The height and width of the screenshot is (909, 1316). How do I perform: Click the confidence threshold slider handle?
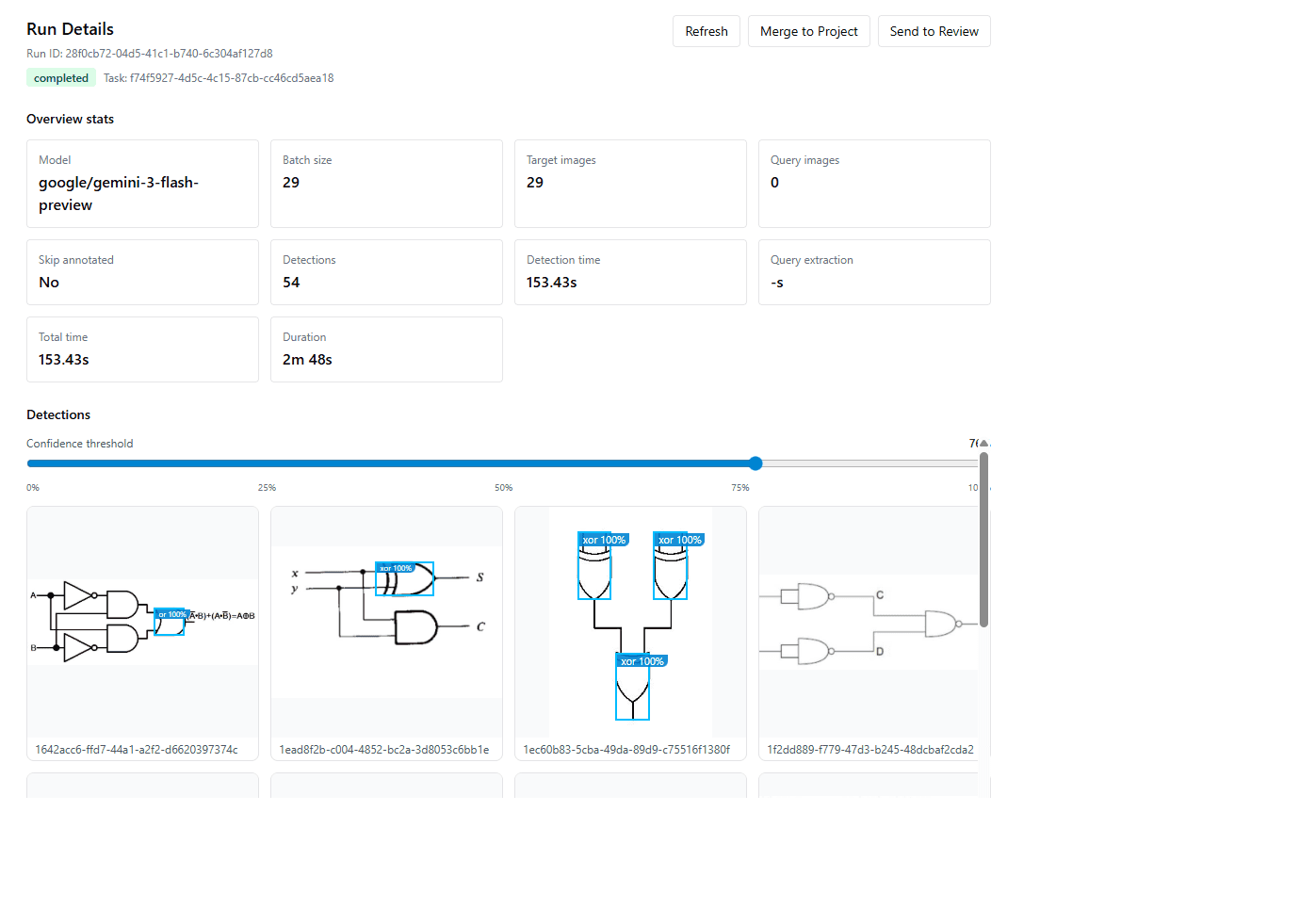pyautogui.click(x=755, y=463)
